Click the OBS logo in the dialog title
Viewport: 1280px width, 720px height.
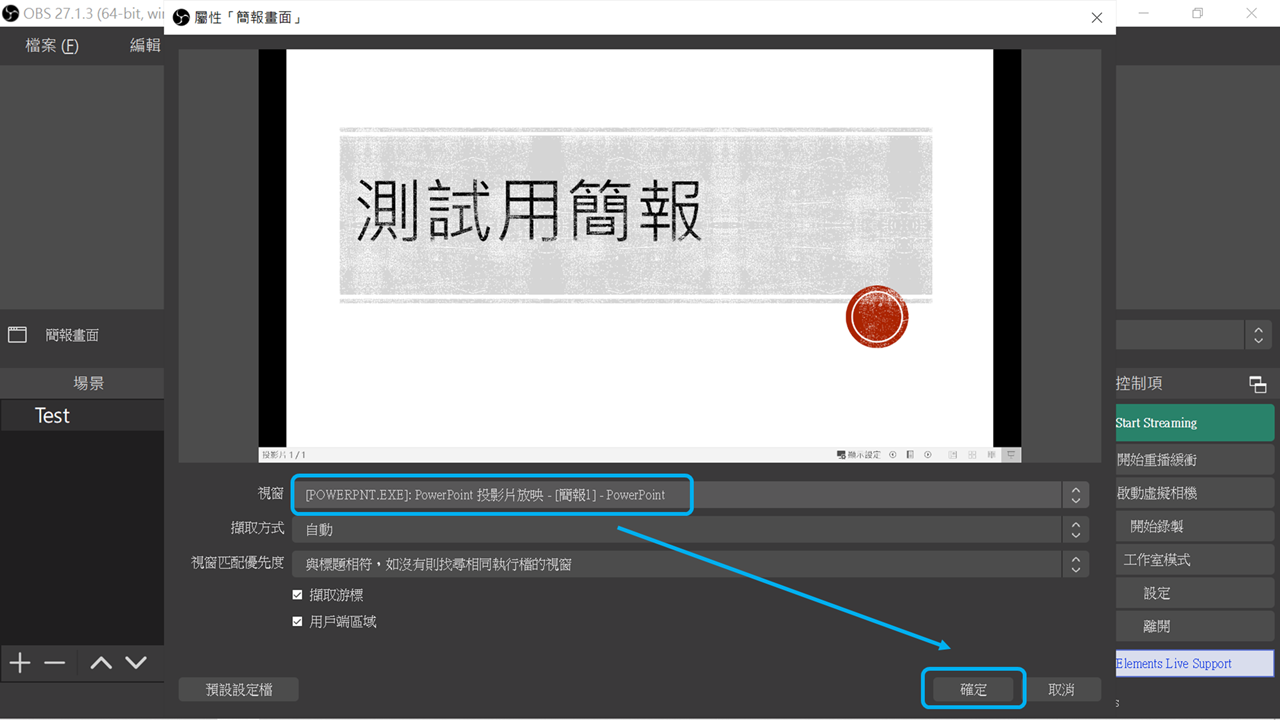click(181, 18)
